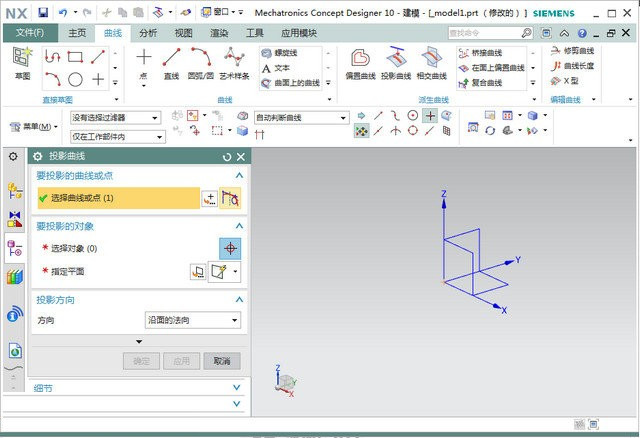Show less options with the black triangle
640x438 pixels.
(x=139, y=341)
